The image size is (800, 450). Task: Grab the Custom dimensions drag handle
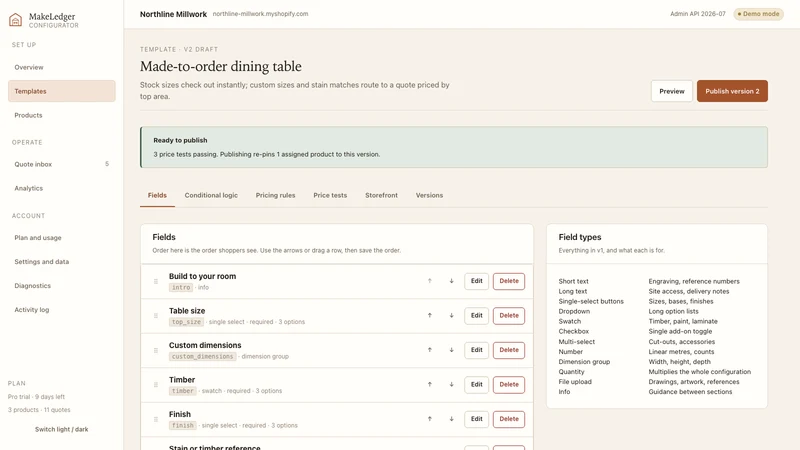point(156,350)
